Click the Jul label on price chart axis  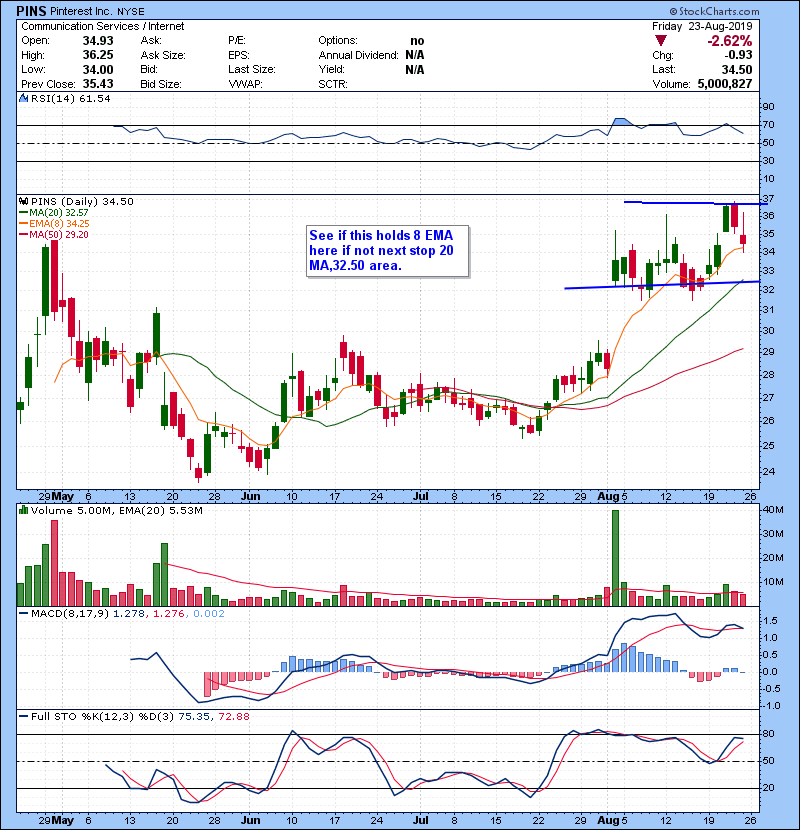420,497
